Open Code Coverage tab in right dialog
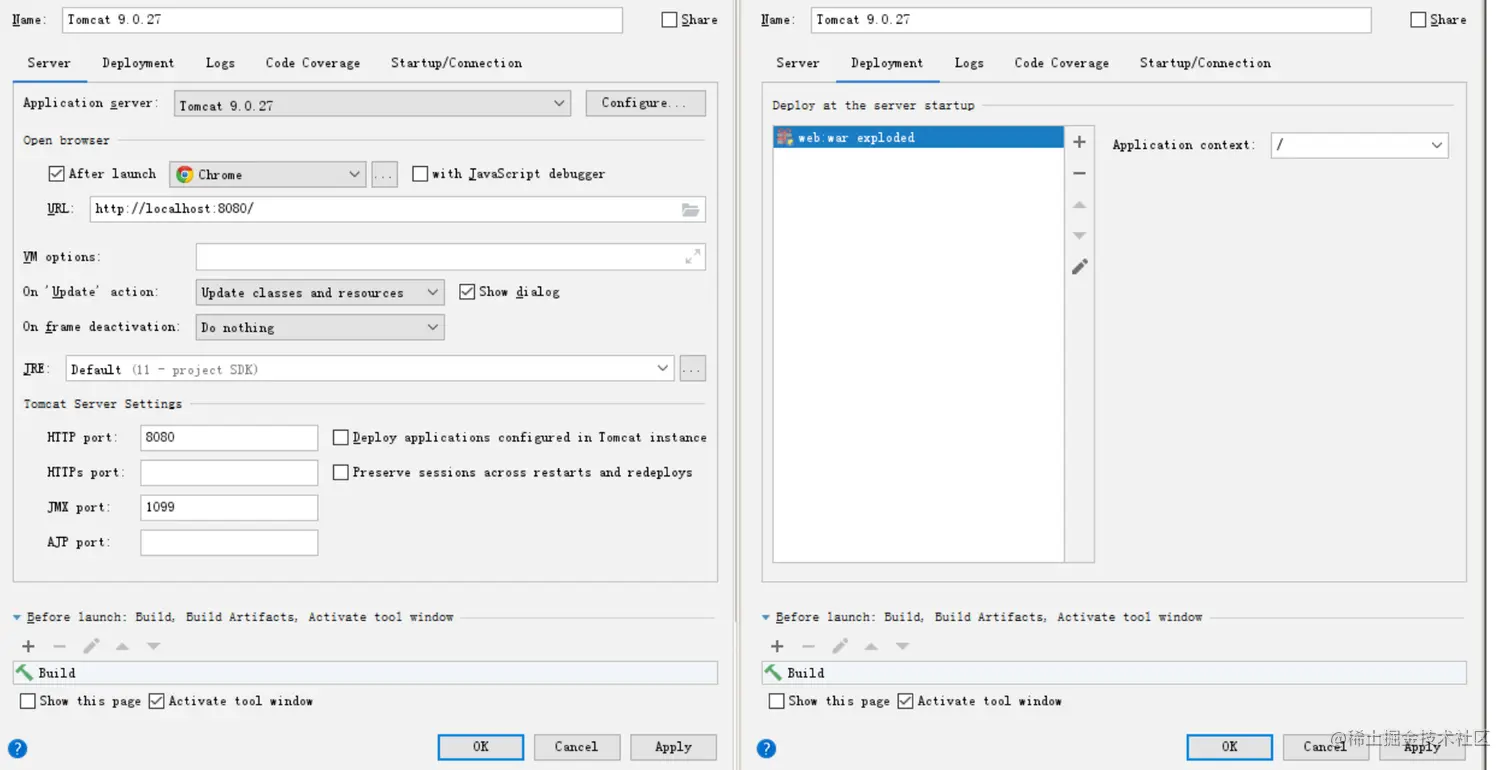1512x770 pixels. pyautogui.click(x=1062, y=63)
